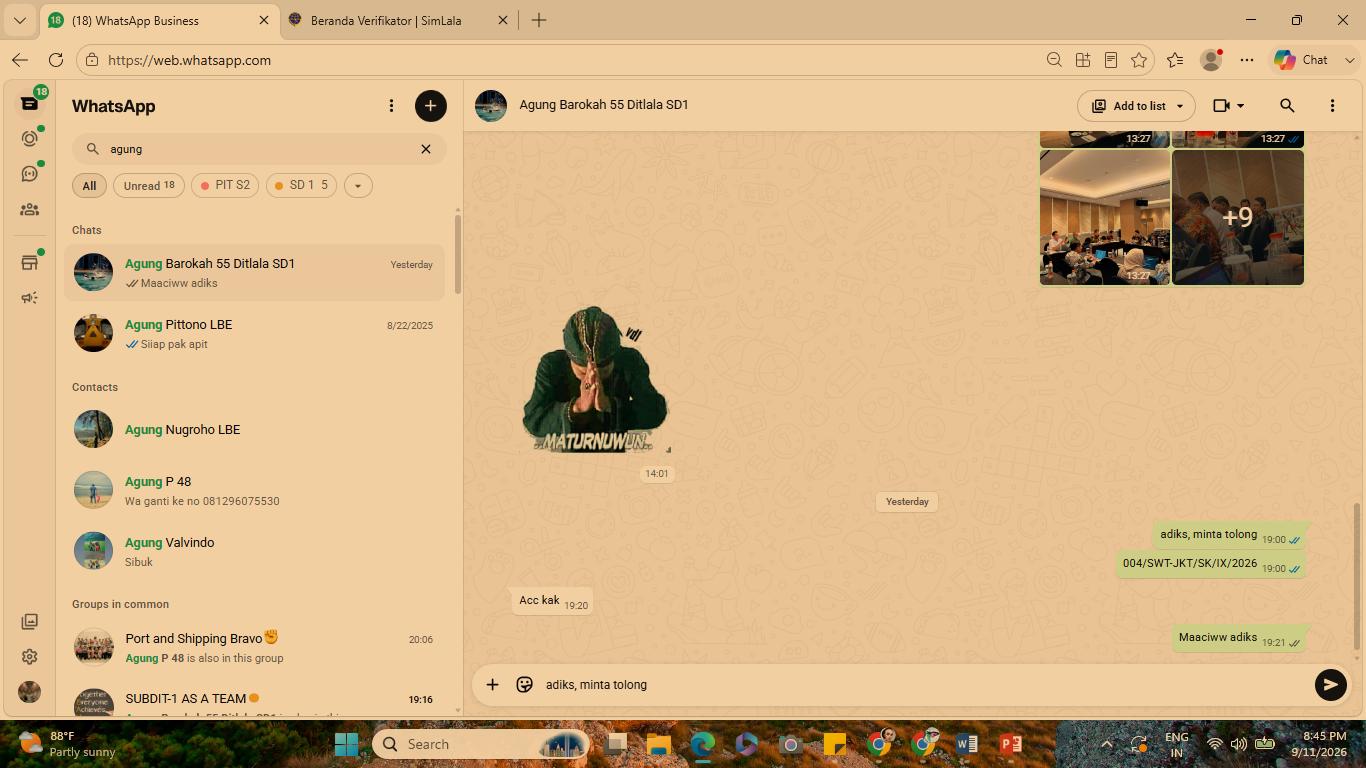Open the Channels icon in sidebar
The image size is (1366, 768).
click(x=29, y=174)
